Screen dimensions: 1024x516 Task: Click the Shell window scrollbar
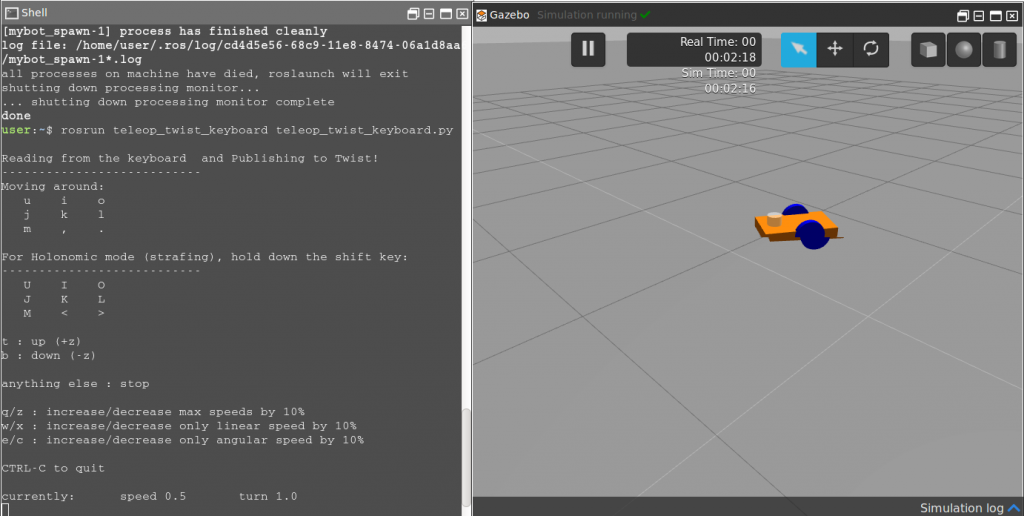466,457
